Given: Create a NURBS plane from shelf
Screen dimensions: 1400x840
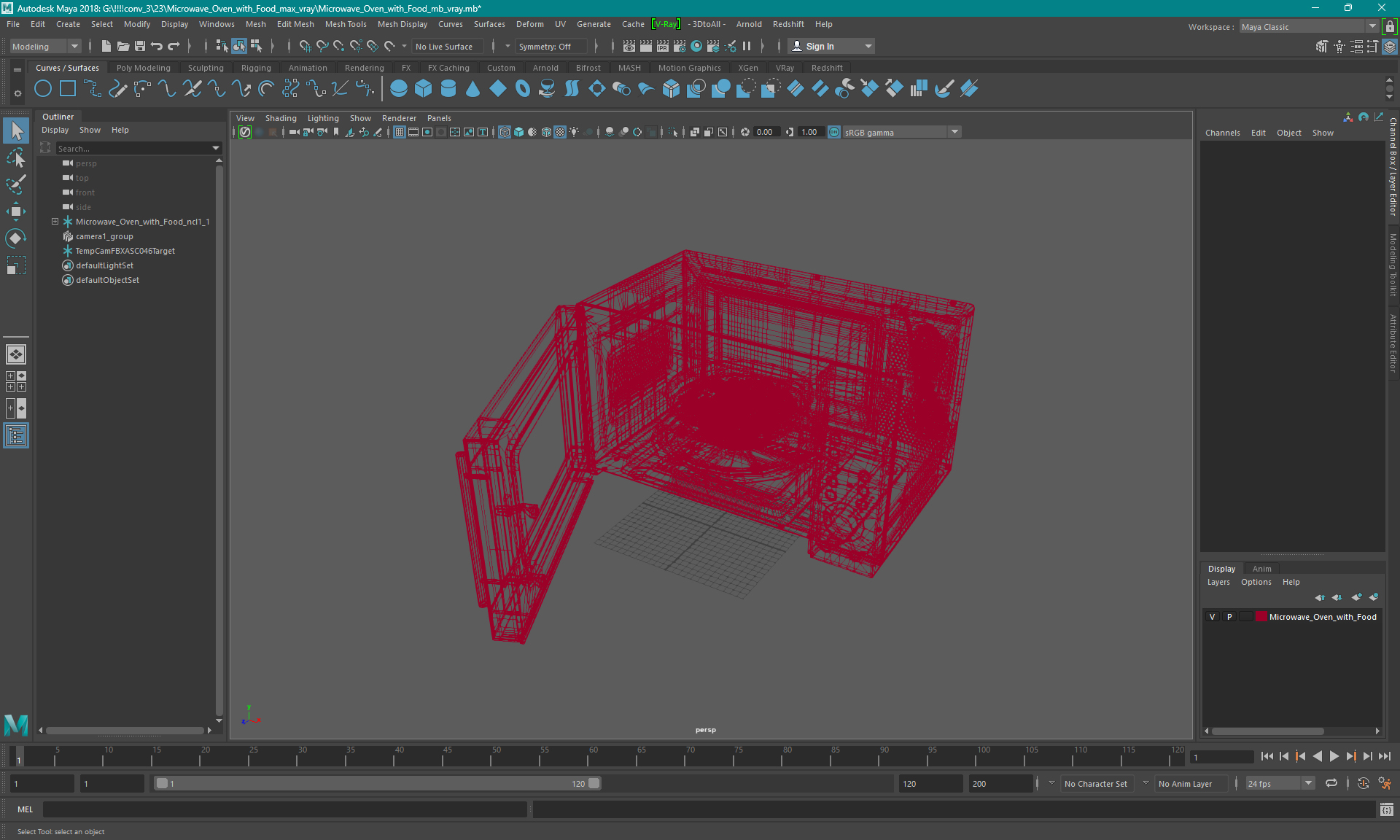Looking at the screenshot, I should [x=498, y=89].
